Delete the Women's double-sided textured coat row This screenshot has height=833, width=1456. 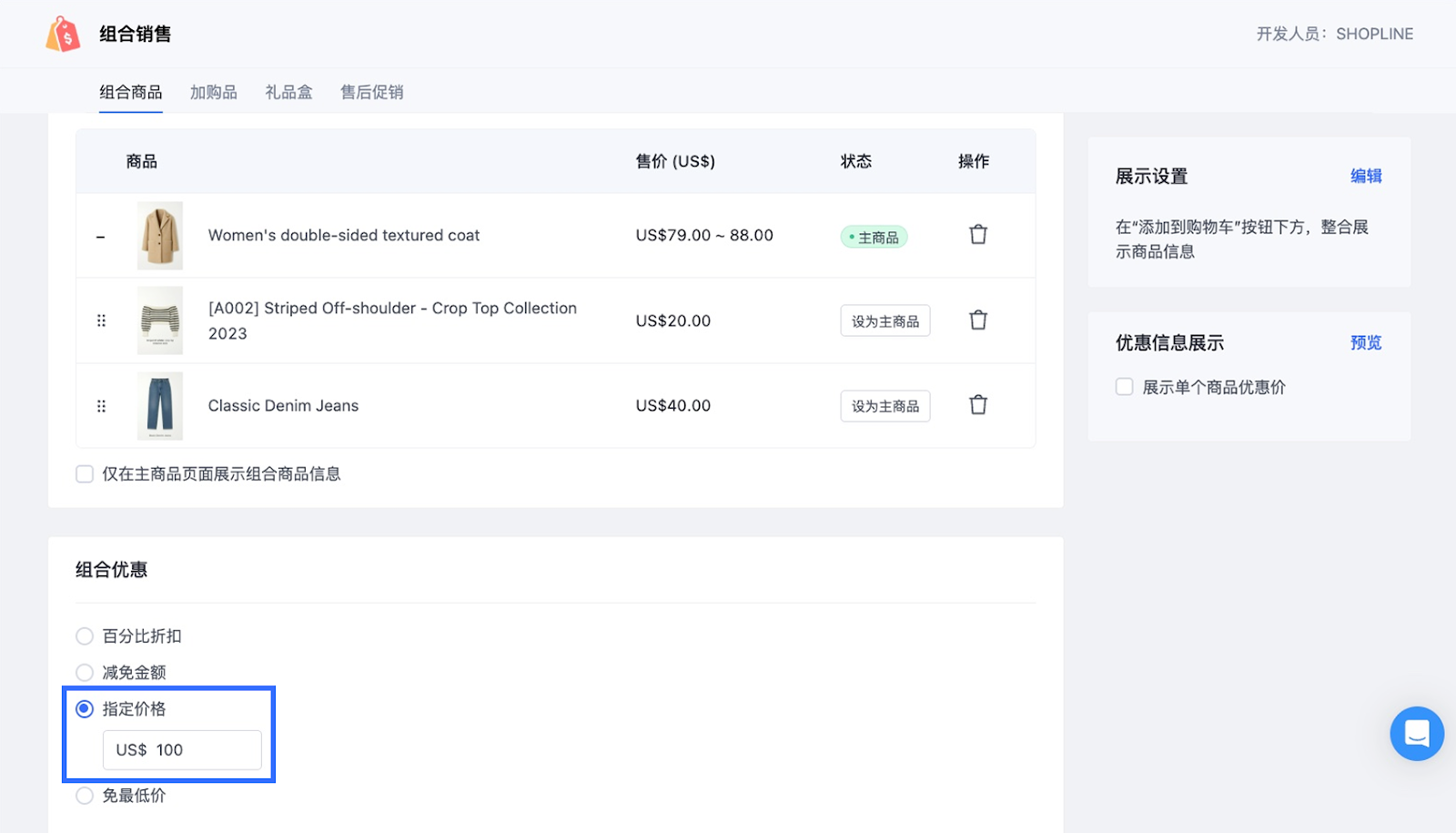(977, 235)
